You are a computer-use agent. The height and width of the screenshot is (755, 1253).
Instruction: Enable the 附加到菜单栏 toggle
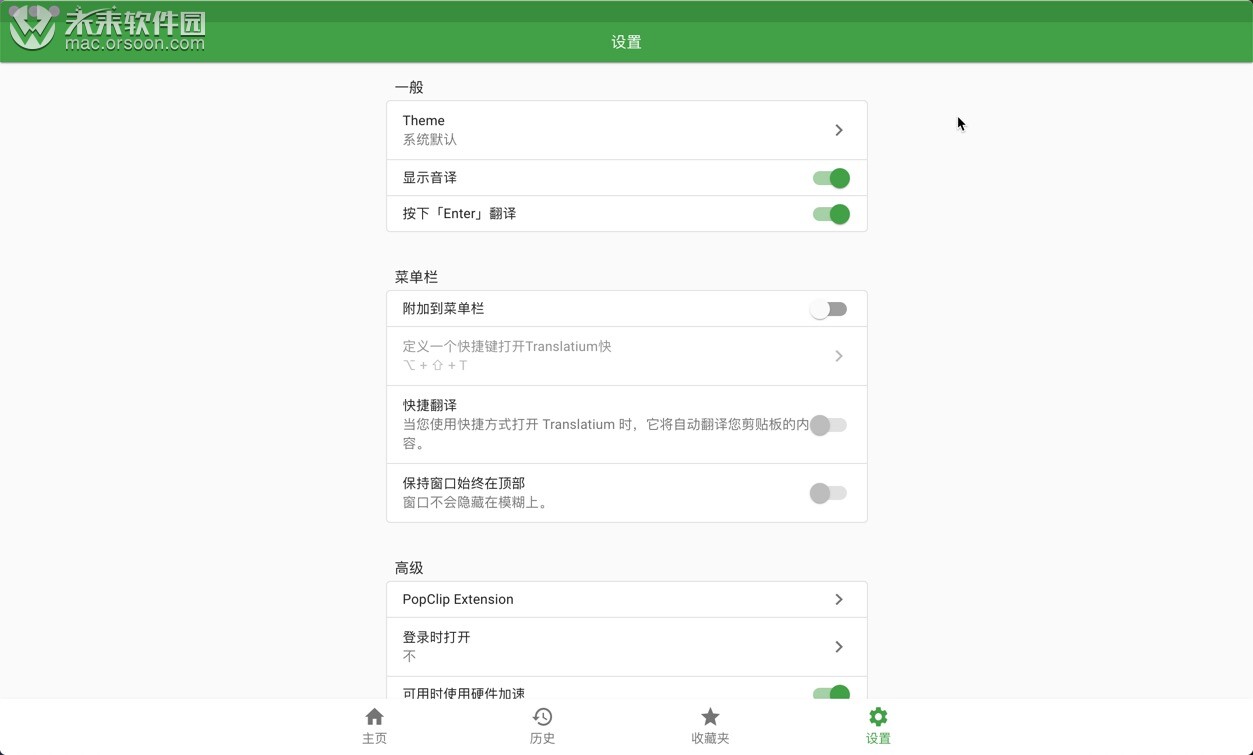pyautogui.click(x=828, y=308)
